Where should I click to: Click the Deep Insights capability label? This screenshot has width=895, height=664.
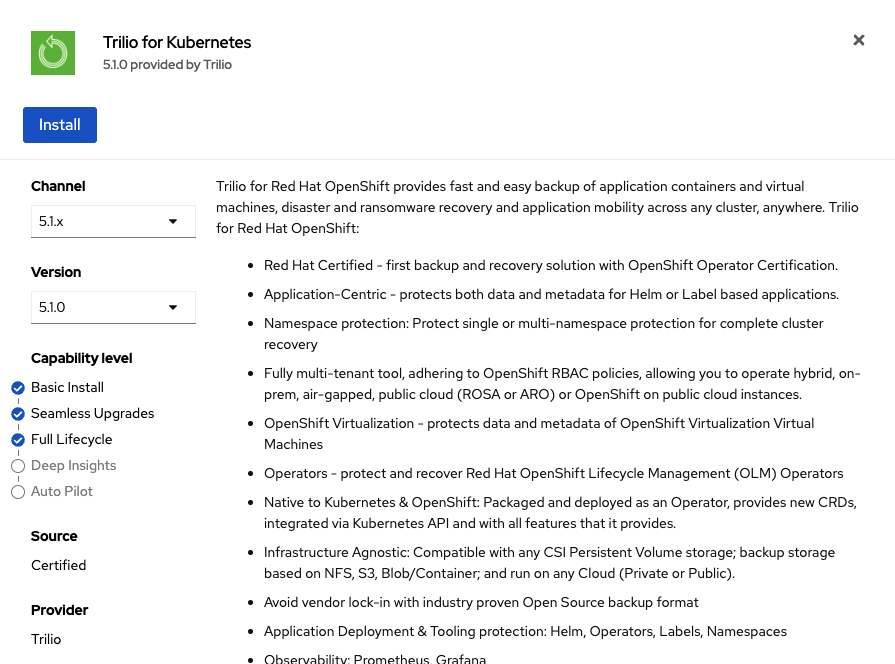[74, 466]
